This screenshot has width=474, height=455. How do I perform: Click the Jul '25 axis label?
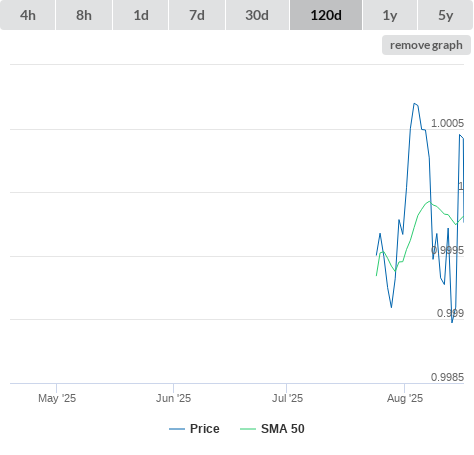pyautogui.click(x=287, y=398)
